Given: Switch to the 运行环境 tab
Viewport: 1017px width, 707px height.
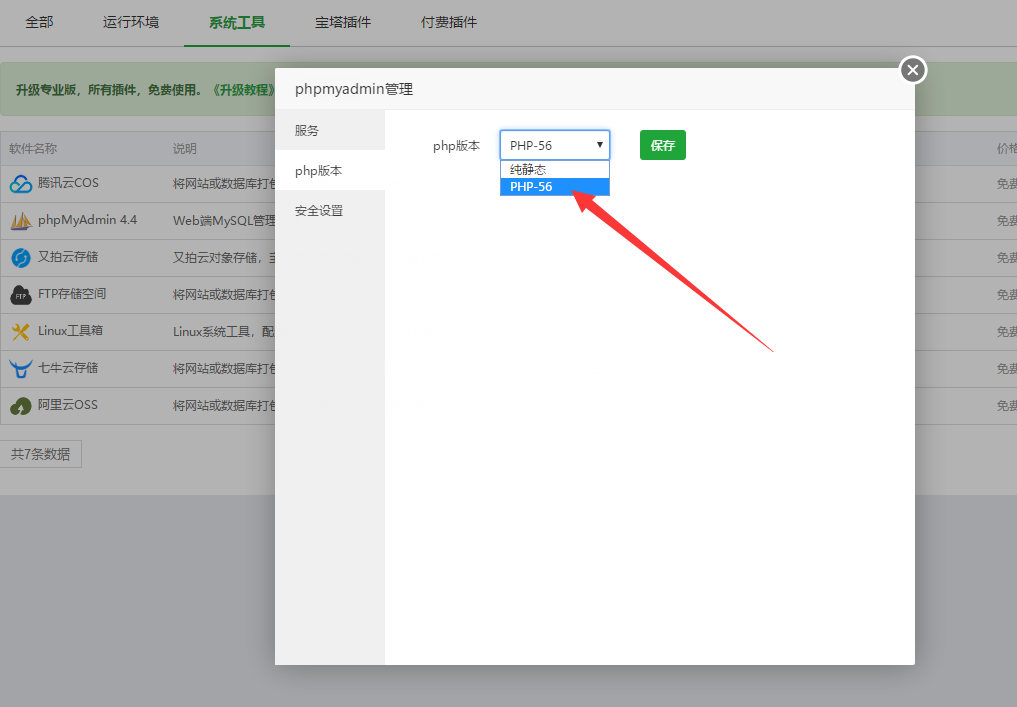Looking at the screenshot, I should [x=130, y=22].
